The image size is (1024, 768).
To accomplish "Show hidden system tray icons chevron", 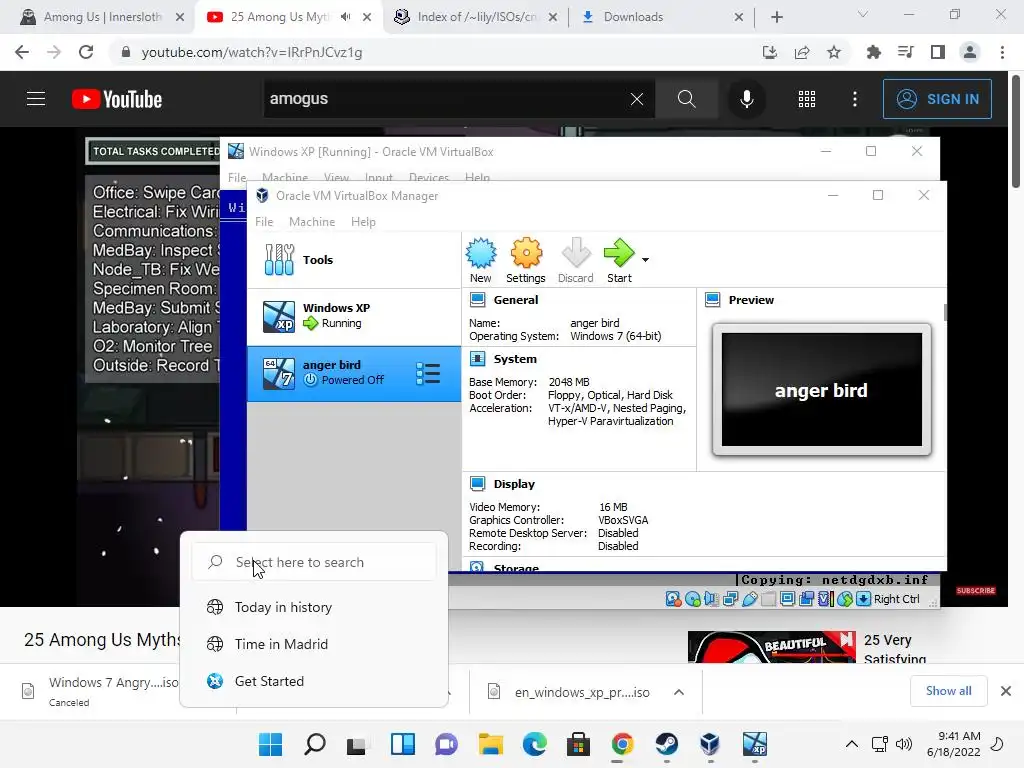I will tap(852, 744).
